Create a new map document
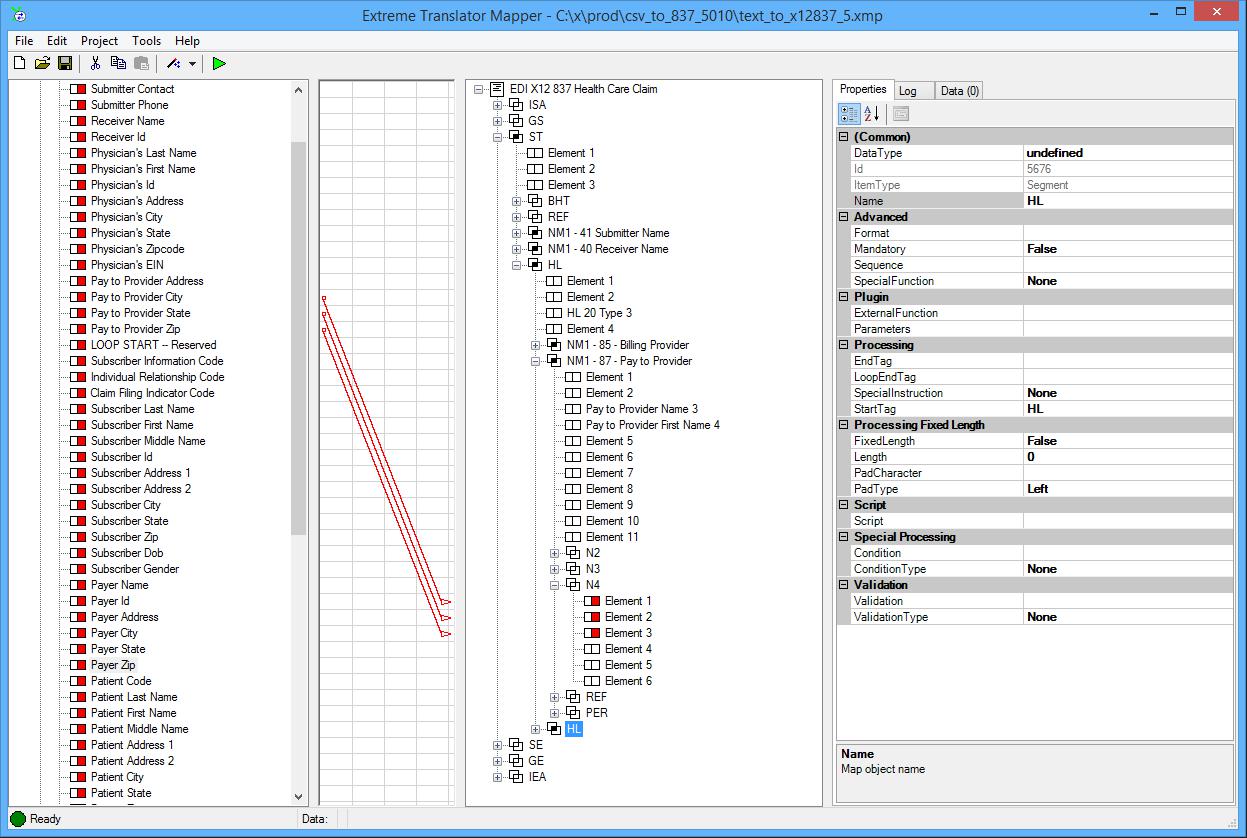The height and width of the screenshot is (838, 1247). tap(18, 62)
